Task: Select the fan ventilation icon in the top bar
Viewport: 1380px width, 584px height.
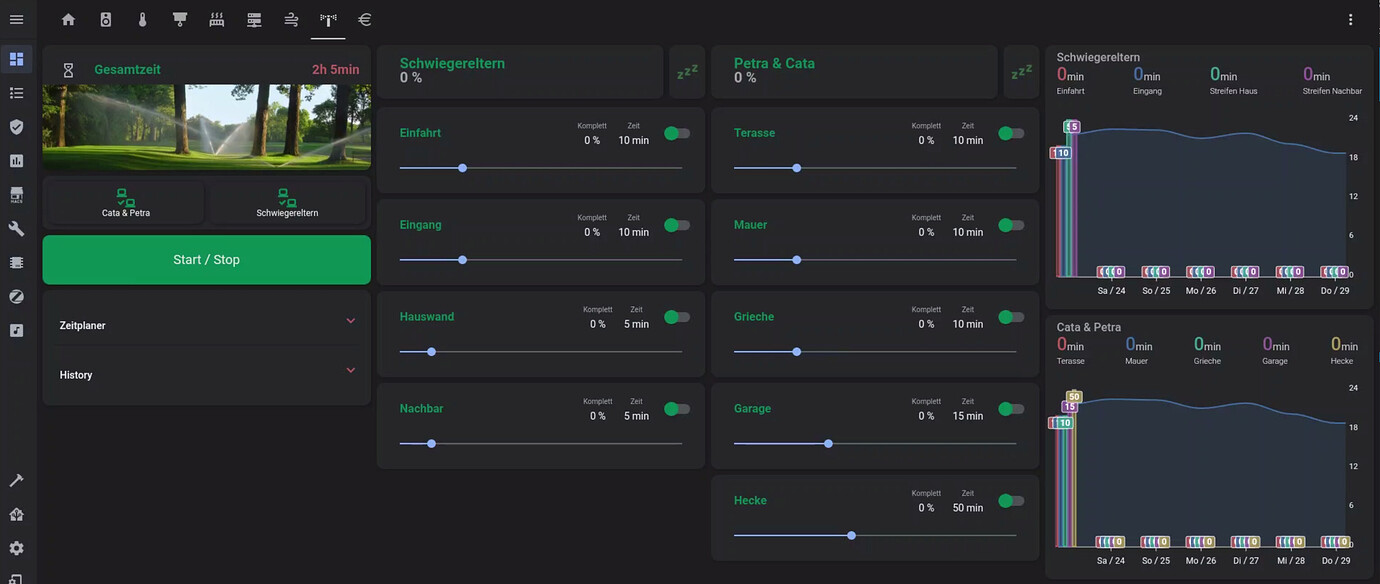Action: [x=290, y=19]
